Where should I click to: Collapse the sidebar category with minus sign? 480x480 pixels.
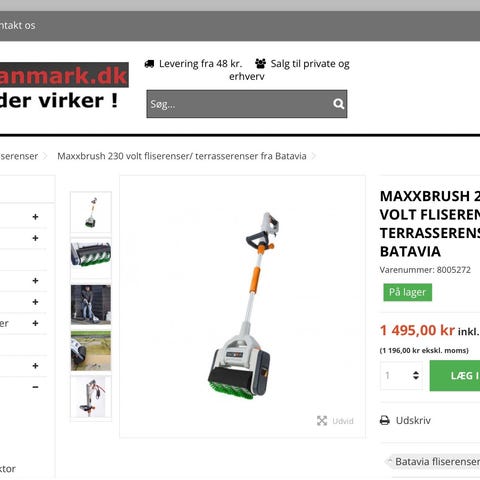click(x=35, y=387)
